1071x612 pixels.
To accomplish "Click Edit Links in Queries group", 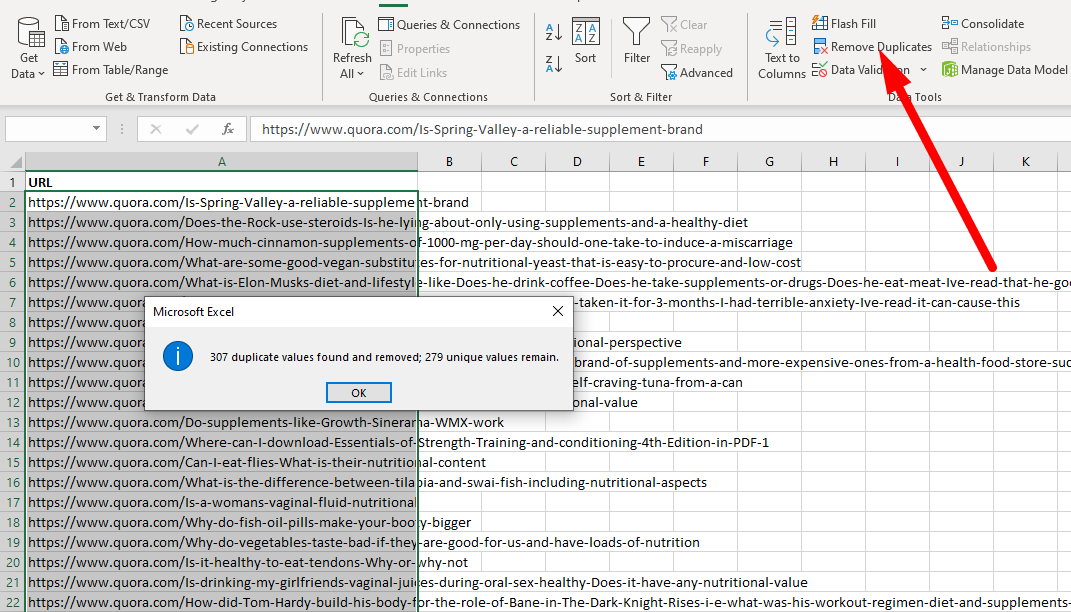I will 413,72.
